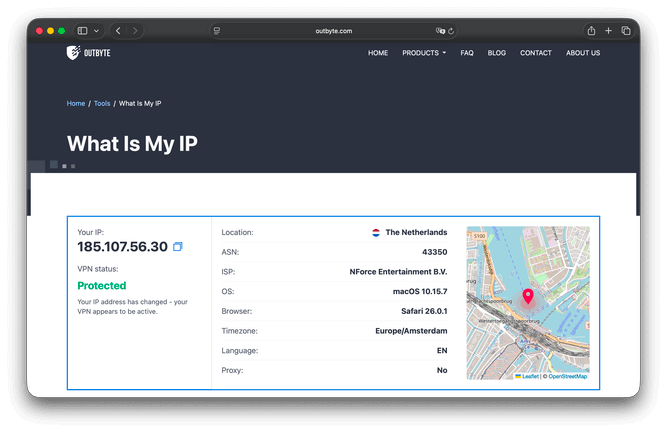The image size is (667, 433).
Task: Click the outbyte.com address bar
Action: 334,31
